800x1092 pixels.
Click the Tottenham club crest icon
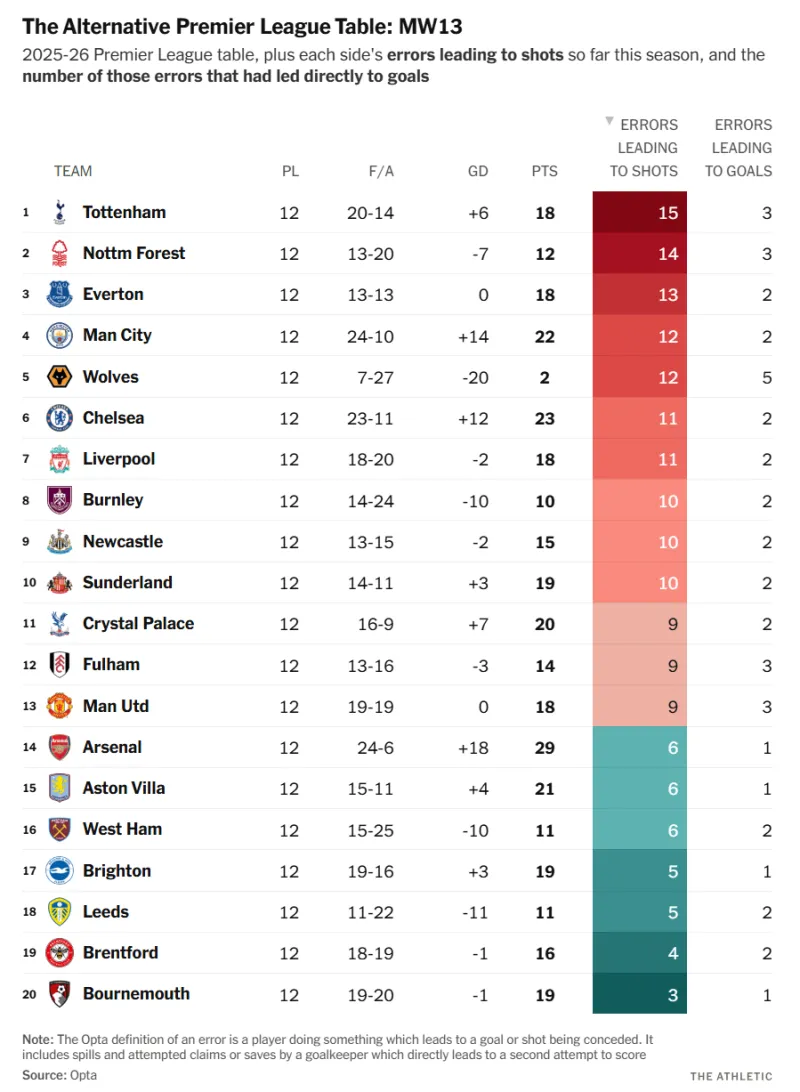click(60, 212)
